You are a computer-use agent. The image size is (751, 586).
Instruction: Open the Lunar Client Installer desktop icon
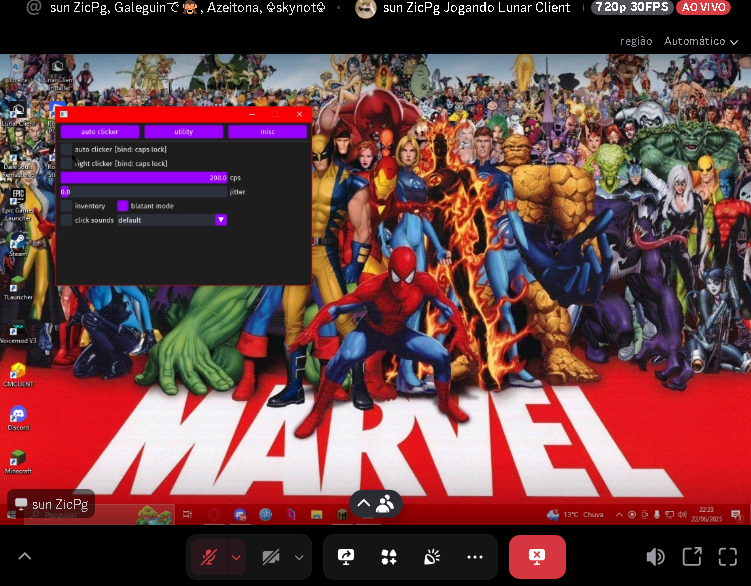(x=58, y=74)
